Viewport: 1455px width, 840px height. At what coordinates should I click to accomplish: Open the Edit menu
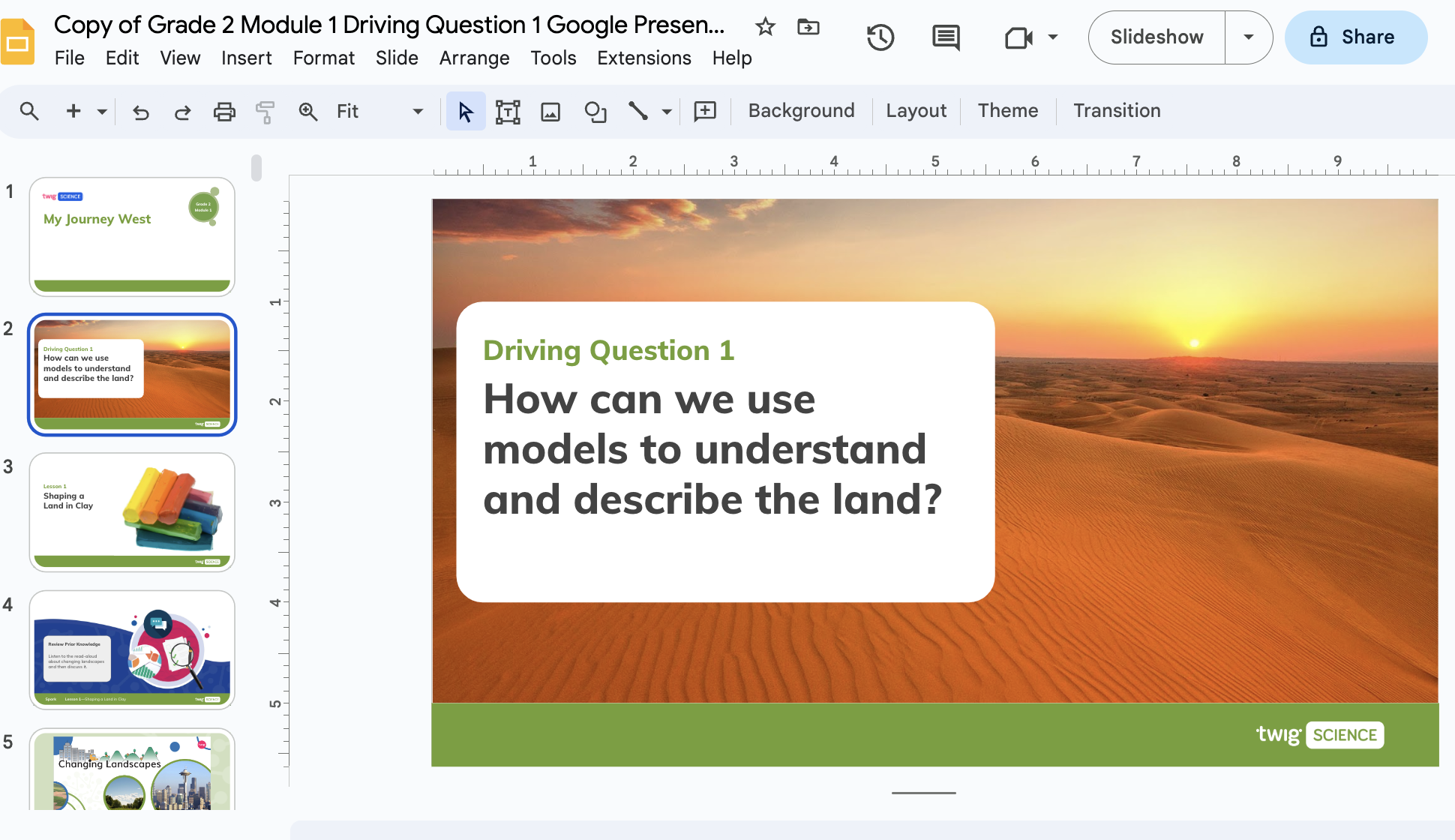pos(122,58)
